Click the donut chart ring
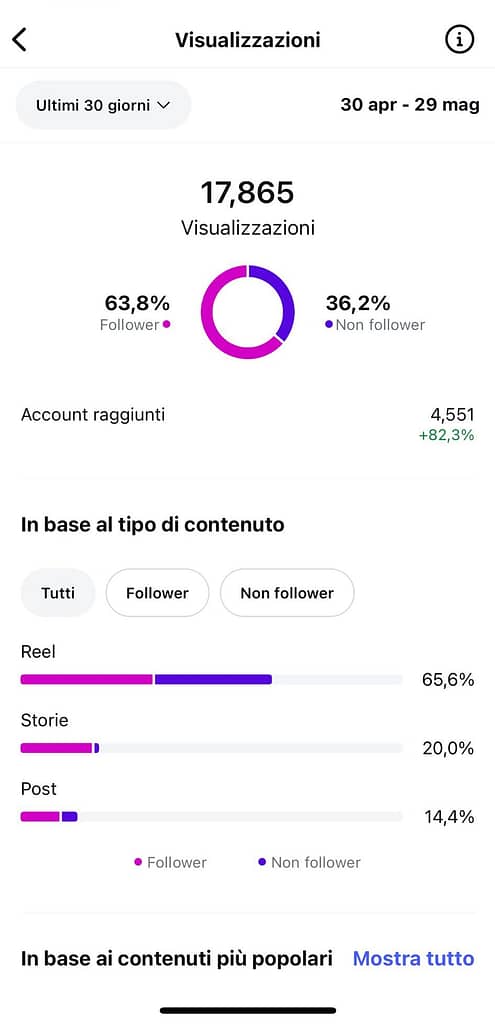The image size is (495, 1024). (x=248, y=312)
